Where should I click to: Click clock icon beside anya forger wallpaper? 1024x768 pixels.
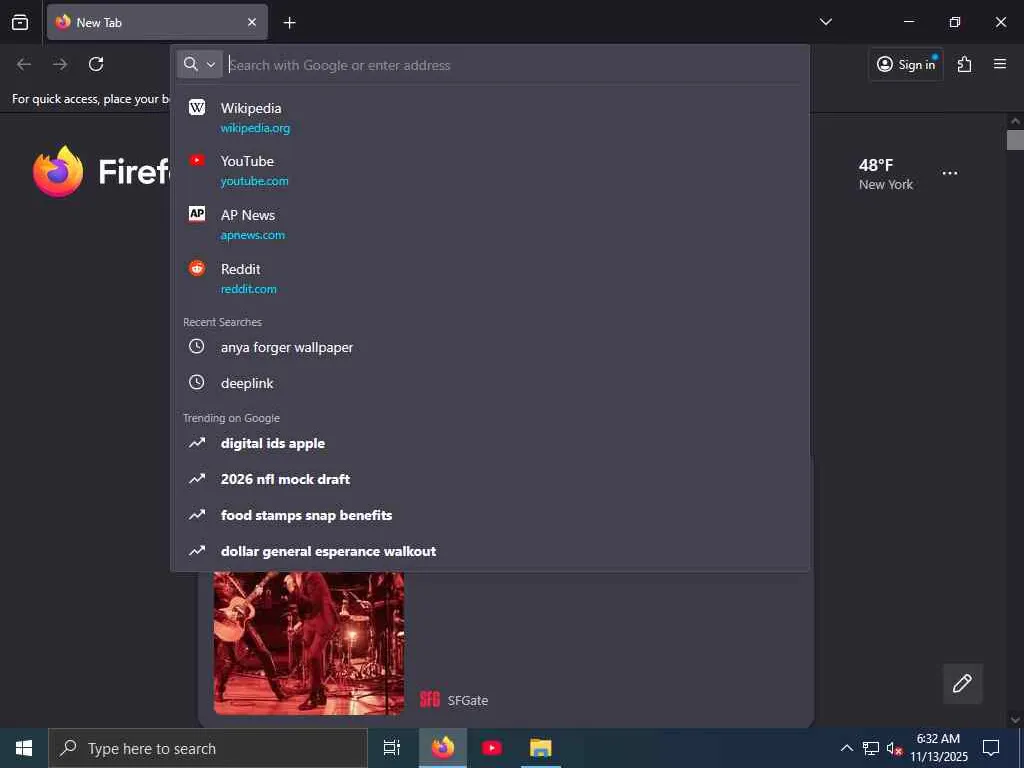pos(197,346)
